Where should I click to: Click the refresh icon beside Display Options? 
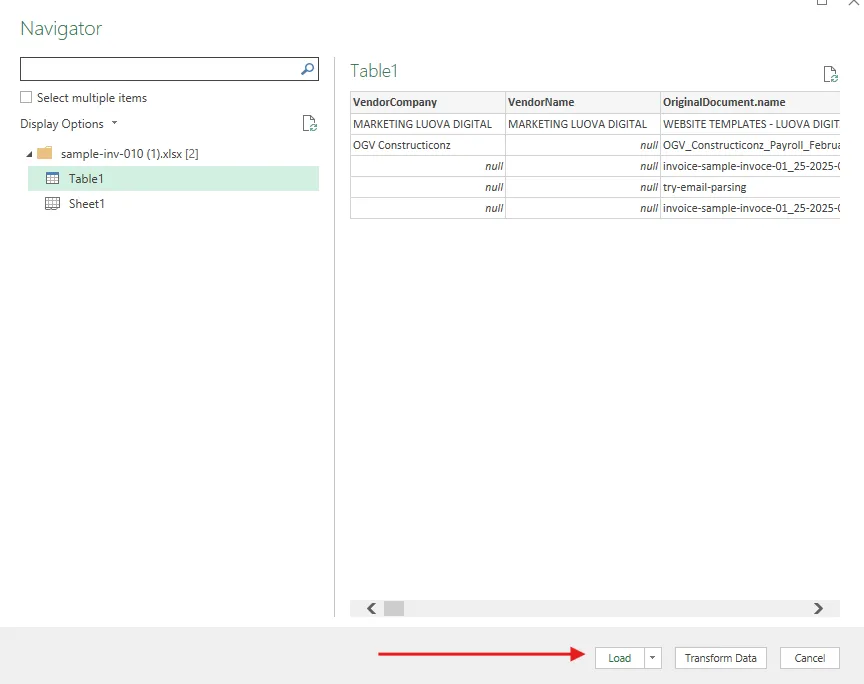click(x=310, y=121)
